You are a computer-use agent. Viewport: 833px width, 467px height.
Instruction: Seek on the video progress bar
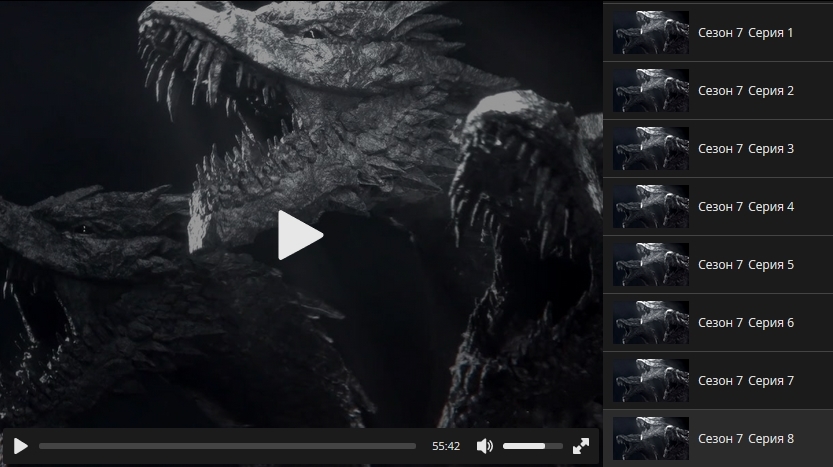coord(227,446)
